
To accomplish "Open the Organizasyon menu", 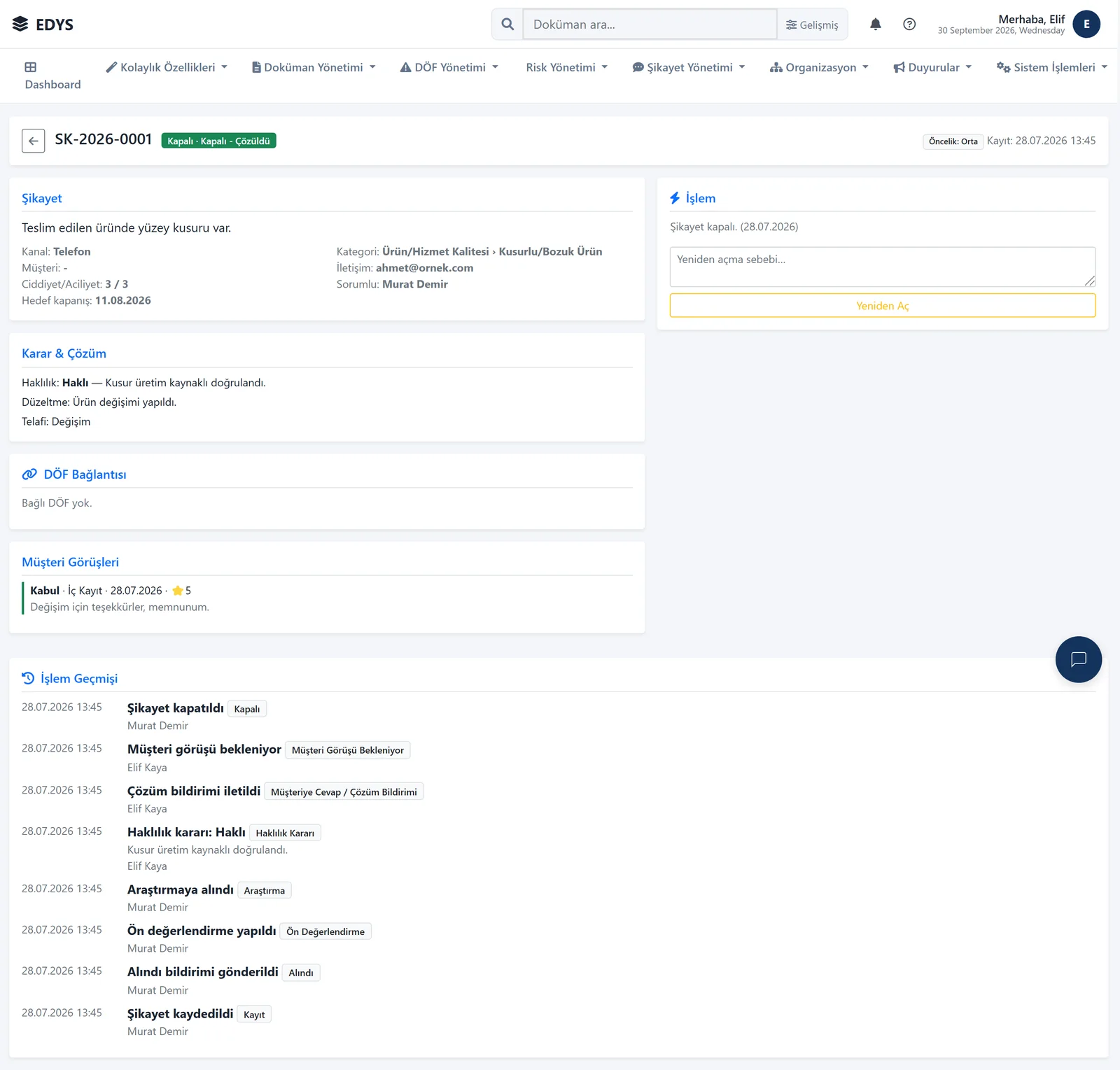I will [819, 67].
